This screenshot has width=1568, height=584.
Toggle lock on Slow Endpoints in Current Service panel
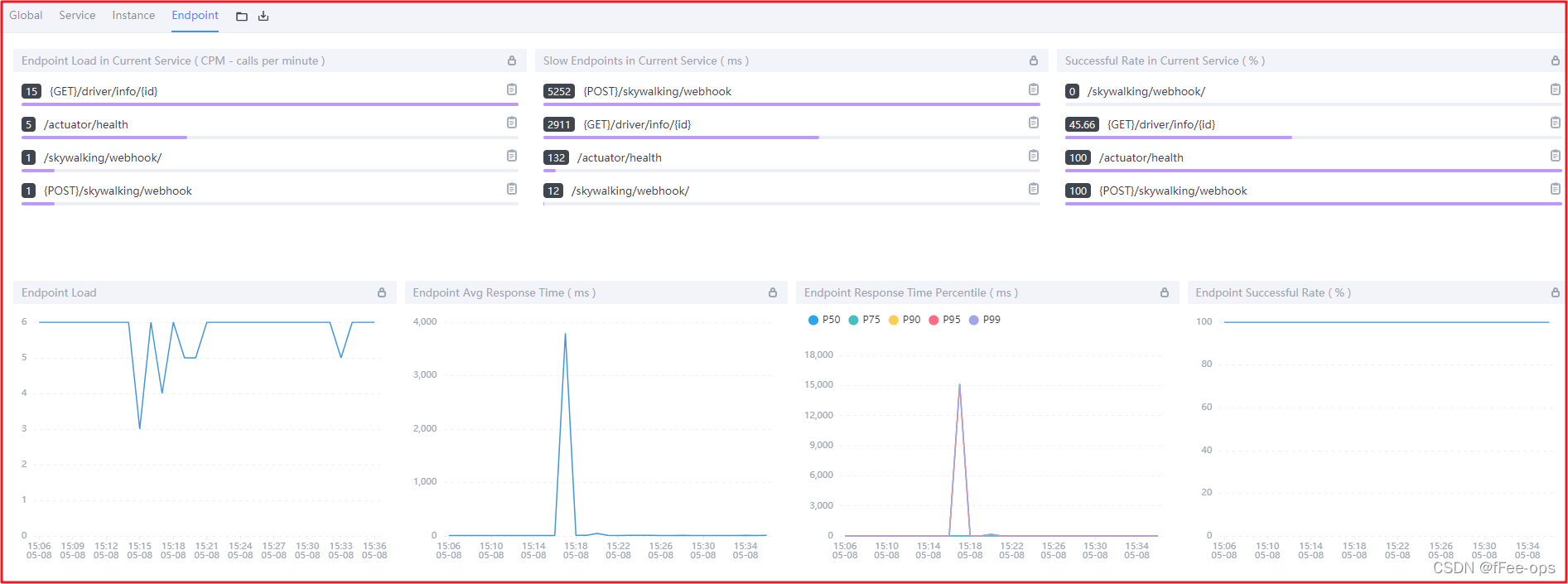click(1034, 60)
